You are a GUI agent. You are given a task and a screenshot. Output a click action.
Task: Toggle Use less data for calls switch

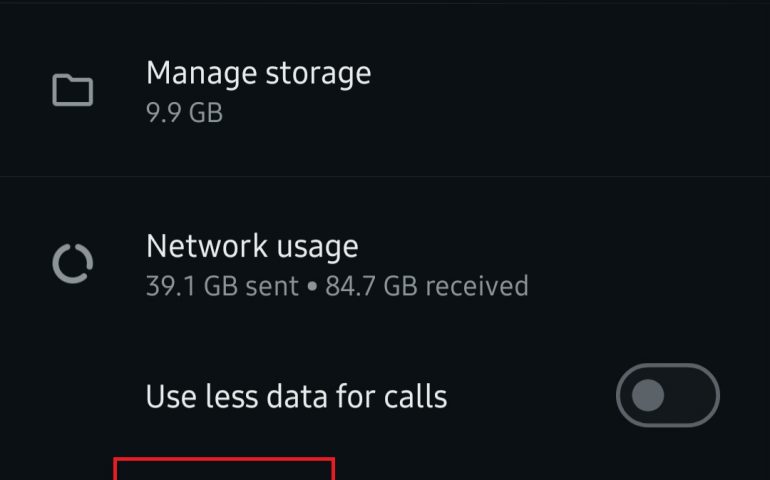click(x=667, y=396)
